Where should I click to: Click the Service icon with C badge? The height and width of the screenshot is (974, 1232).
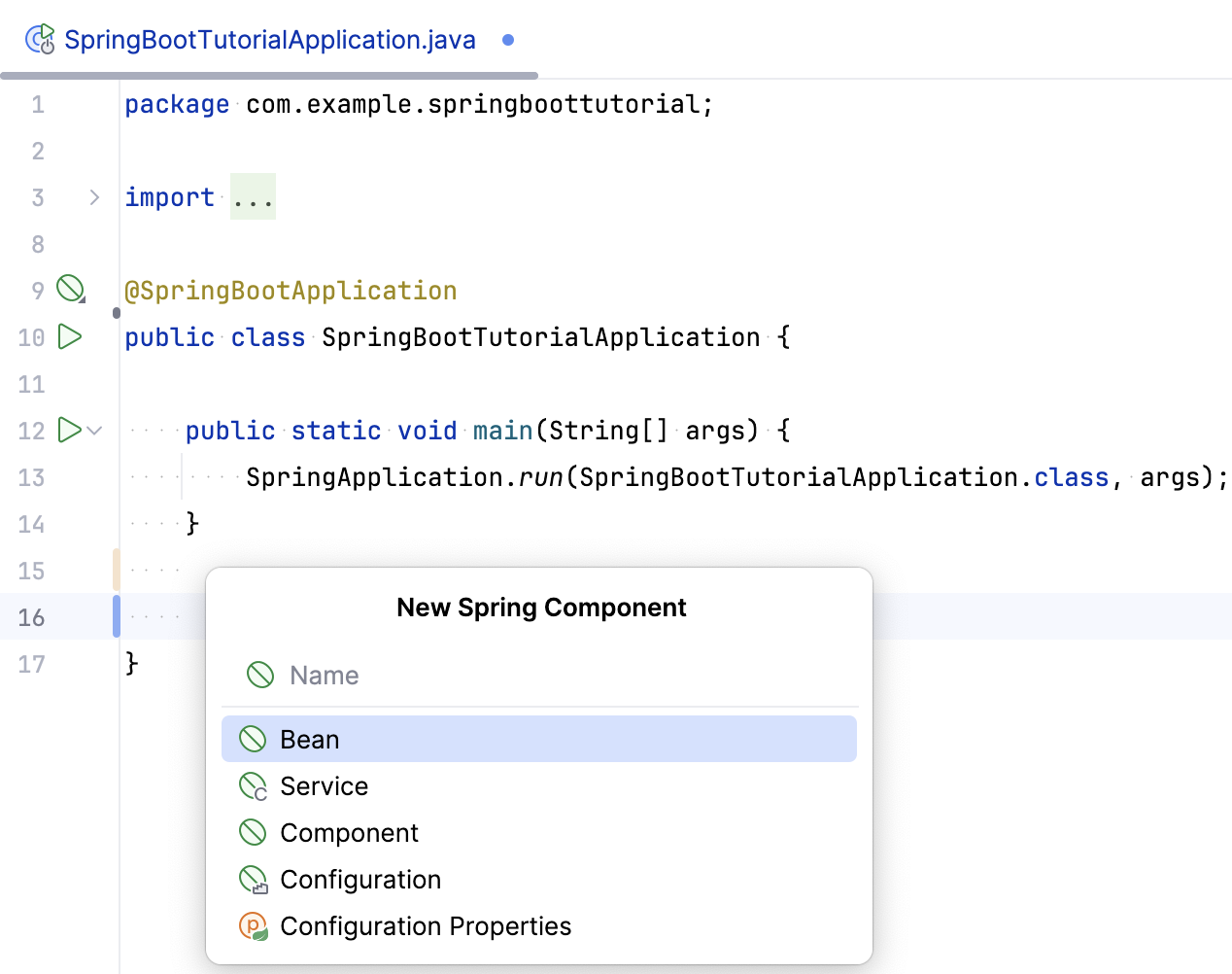click(253, 785)
